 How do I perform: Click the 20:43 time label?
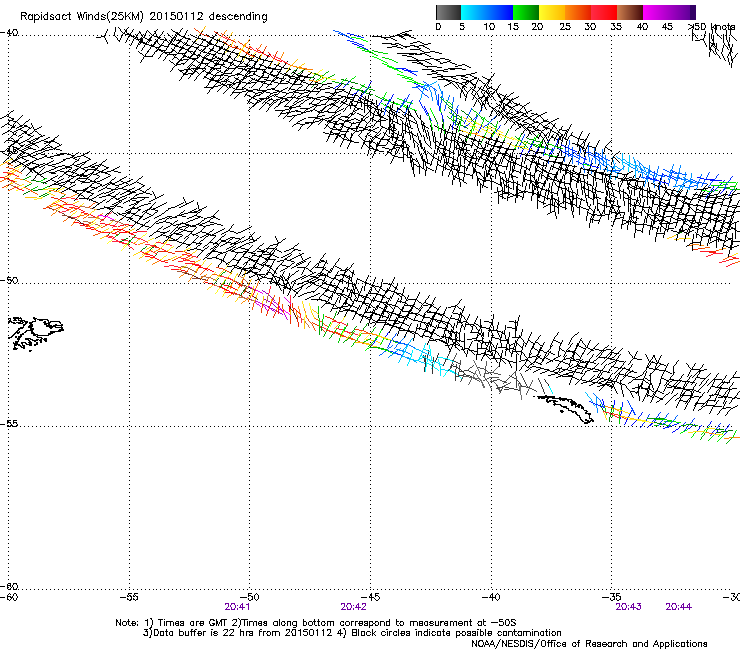[628, 607]
